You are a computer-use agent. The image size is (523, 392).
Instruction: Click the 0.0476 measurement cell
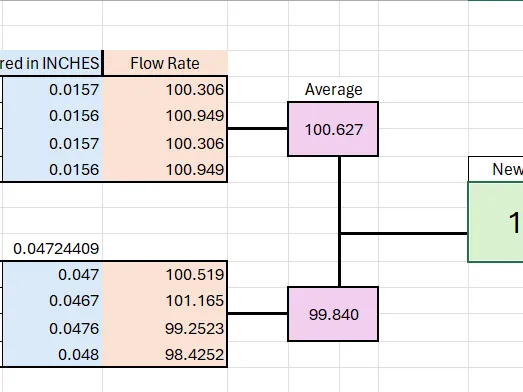(x=53, y=328)
